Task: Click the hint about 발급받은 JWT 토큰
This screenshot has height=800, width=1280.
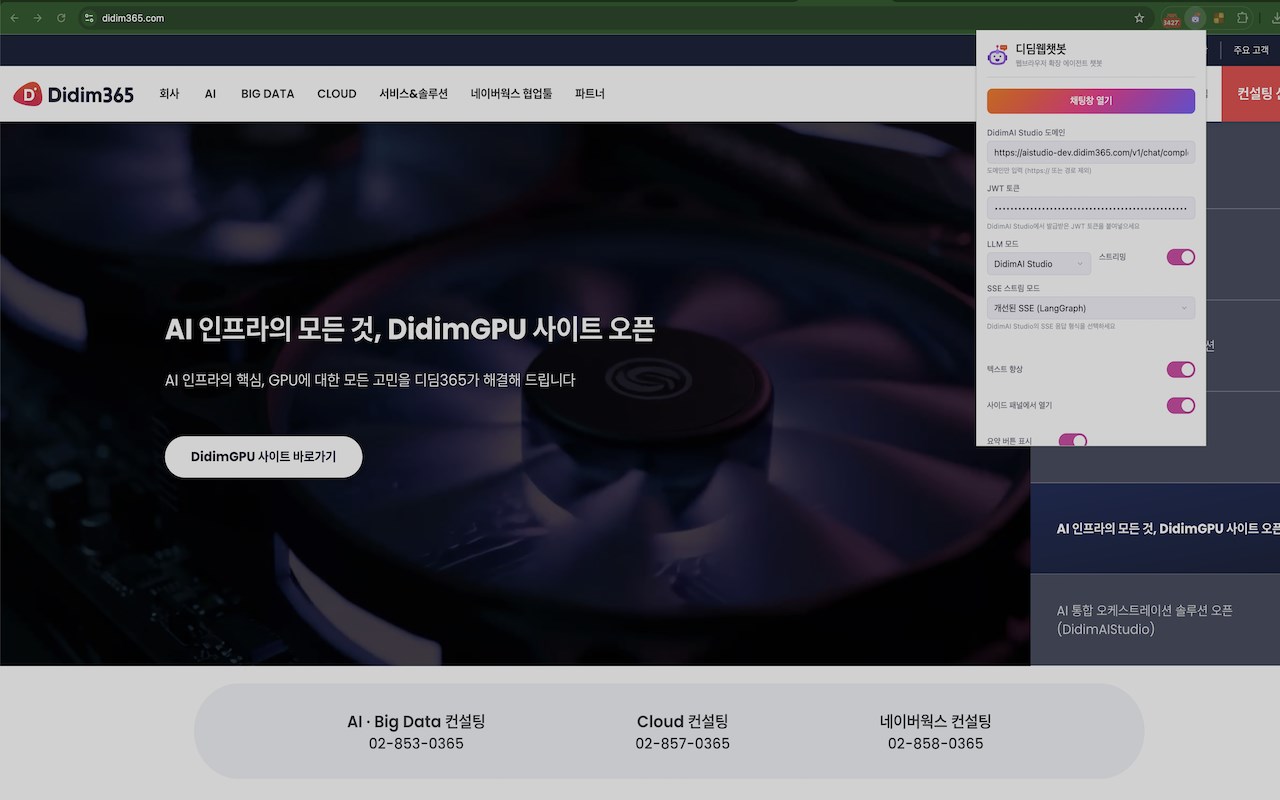Action: 1063,226
